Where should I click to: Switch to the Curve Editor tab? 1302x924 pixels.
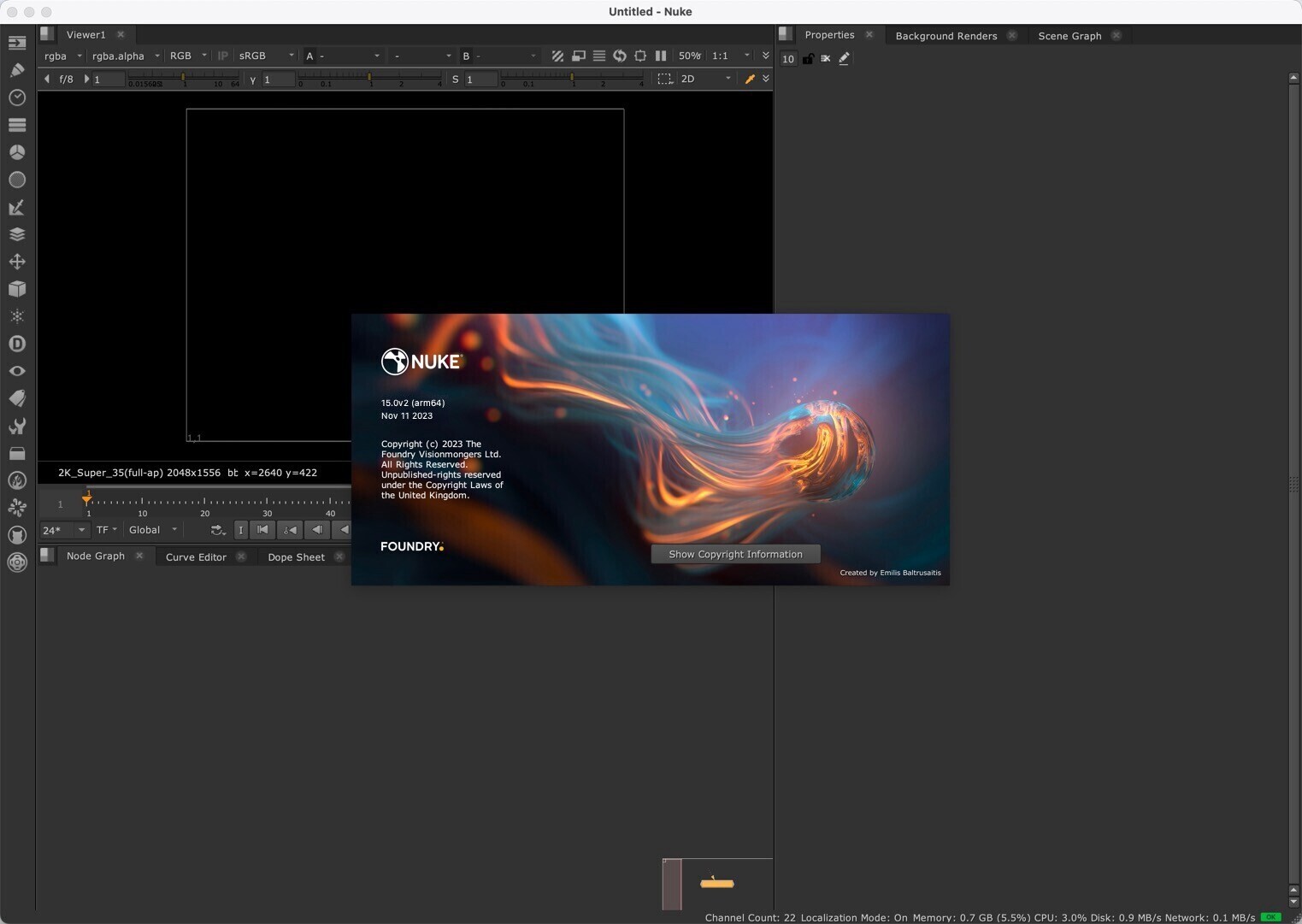click(196, 556)
